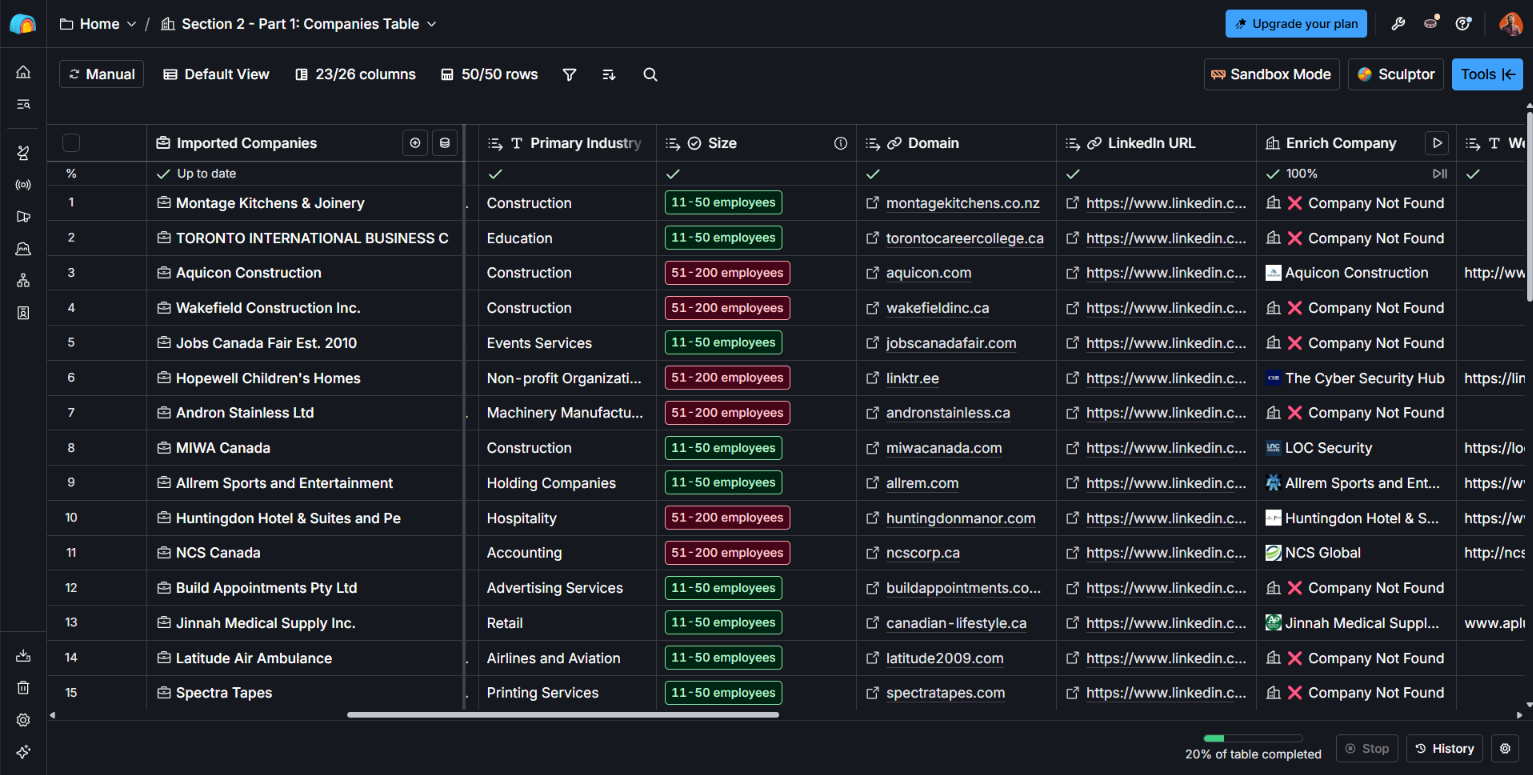Open the filter funnel icon
The width and height of the screenshot is (1533, 775).
[569, 75]
